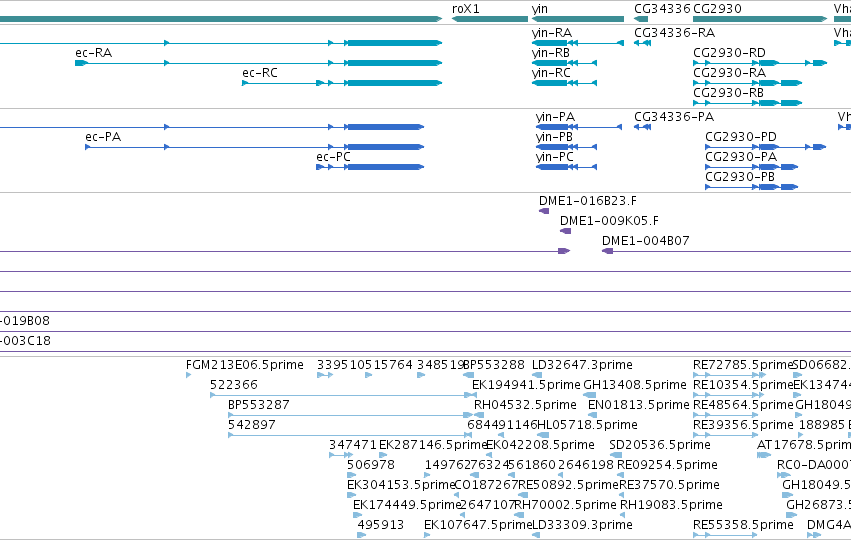Click EST RH19083.5prime

point(623,516)
